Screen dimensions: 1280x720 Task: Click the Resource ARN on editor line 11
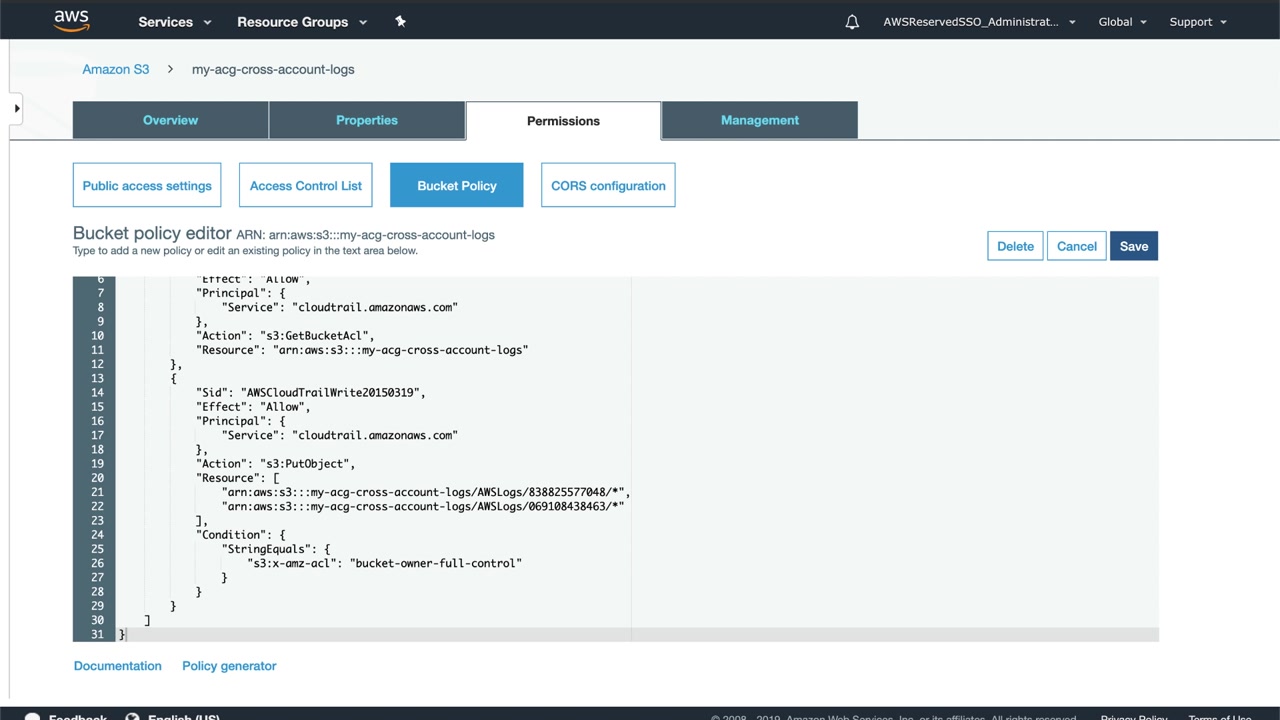tap(400, 350)
